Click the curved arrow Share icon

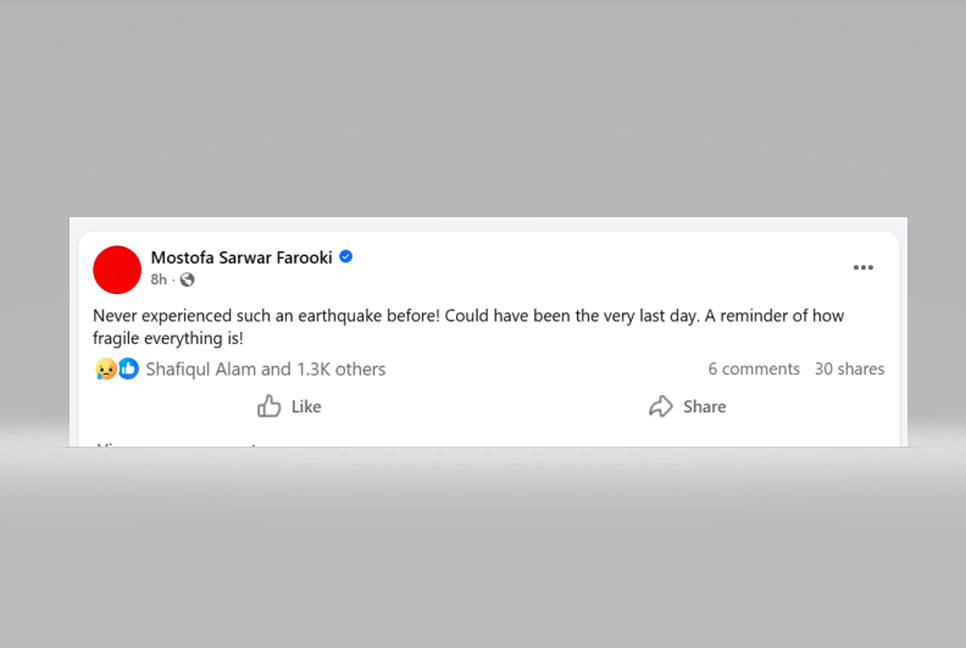pyautogui.click(x=661, y=406)
